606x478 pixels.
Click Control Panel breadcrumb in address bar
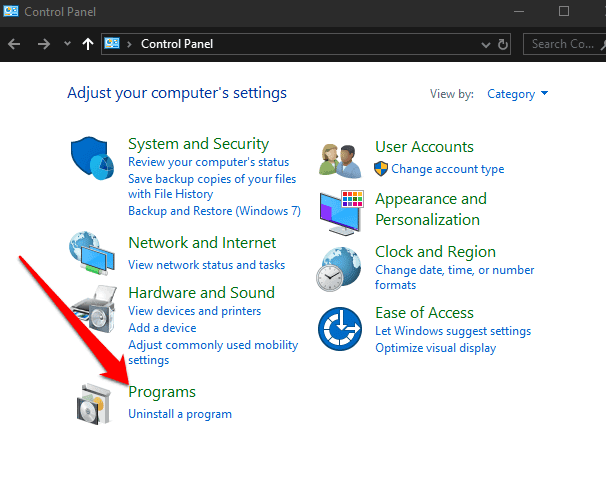tap(177, 44)
